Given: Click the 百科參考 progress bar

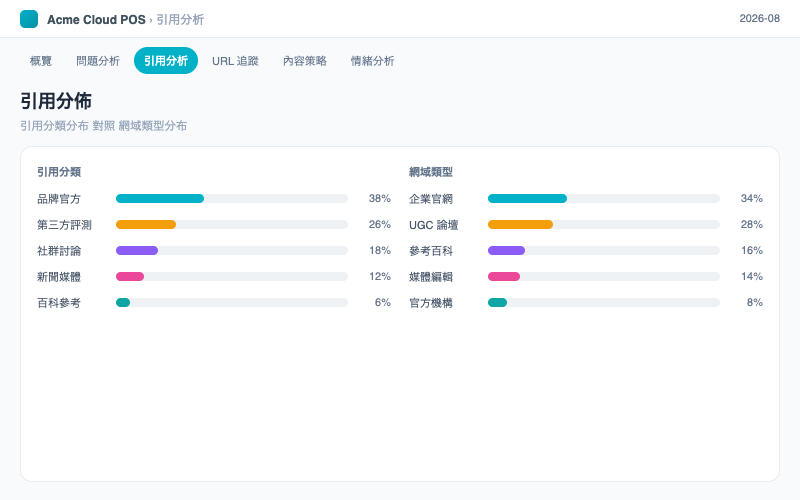Looking at the screenshot, I should coord(232,303).
